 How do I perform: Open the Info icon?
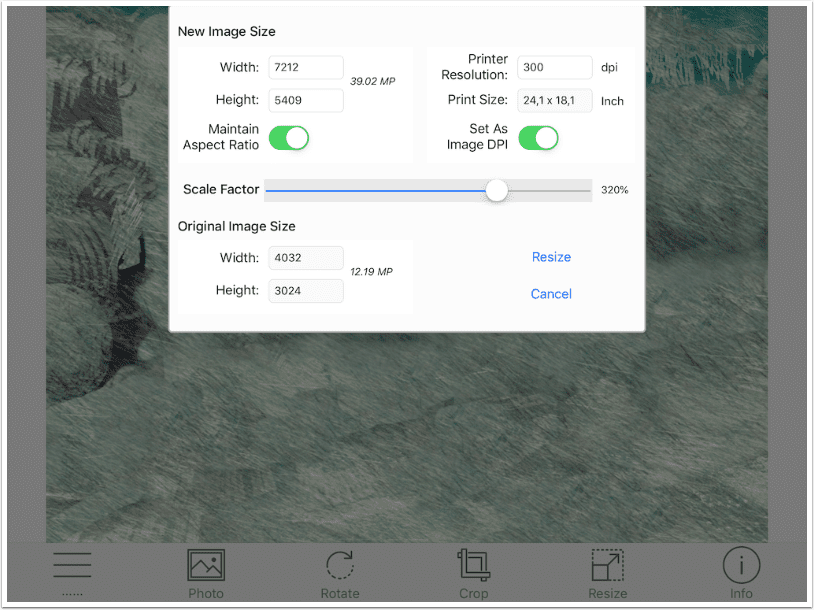pos(741,566)
